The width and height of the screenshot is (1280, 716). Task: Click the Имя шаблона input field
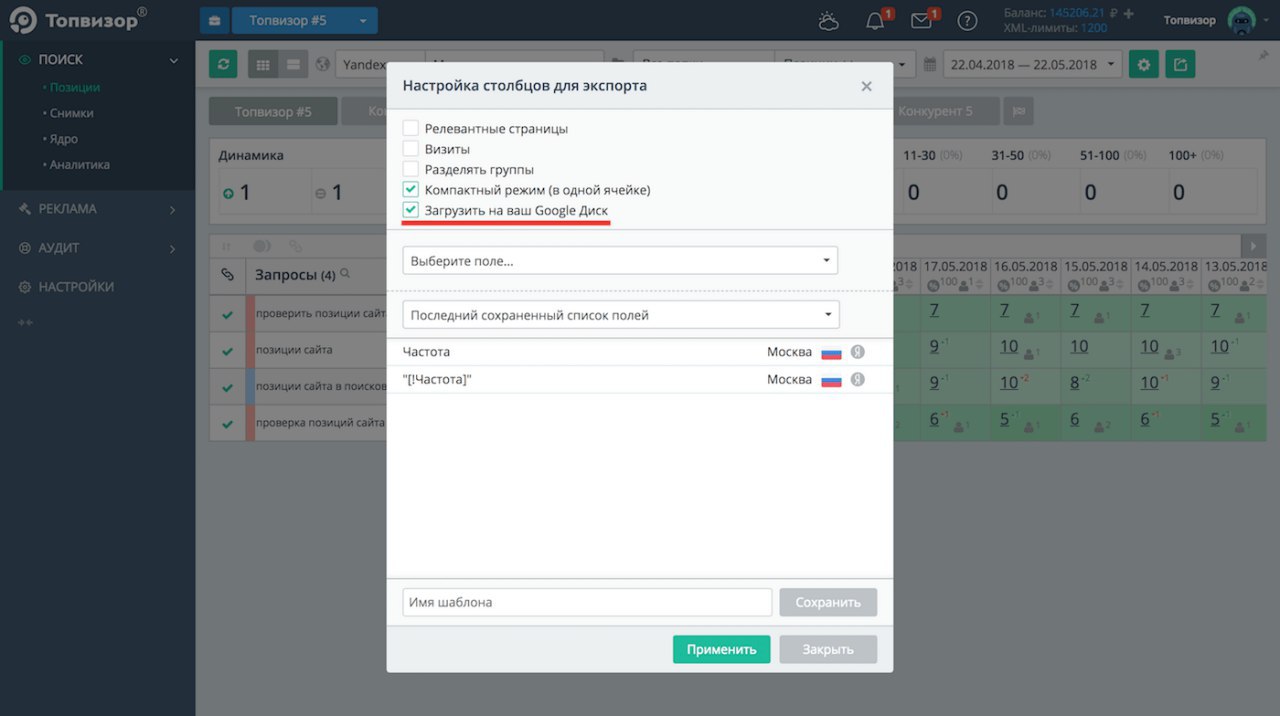(586, 601)
